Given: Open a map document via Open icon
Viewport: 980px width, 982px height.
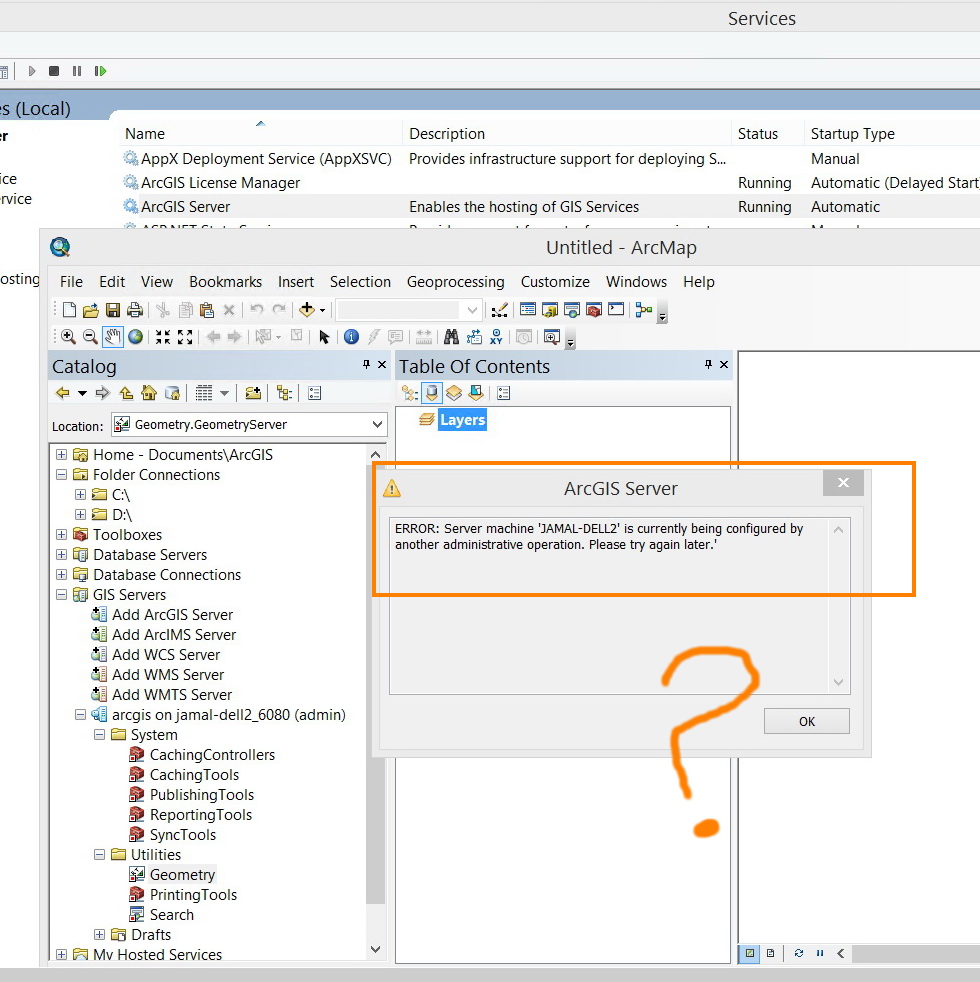Looking at the screenshot, I should tap(91, 310).
